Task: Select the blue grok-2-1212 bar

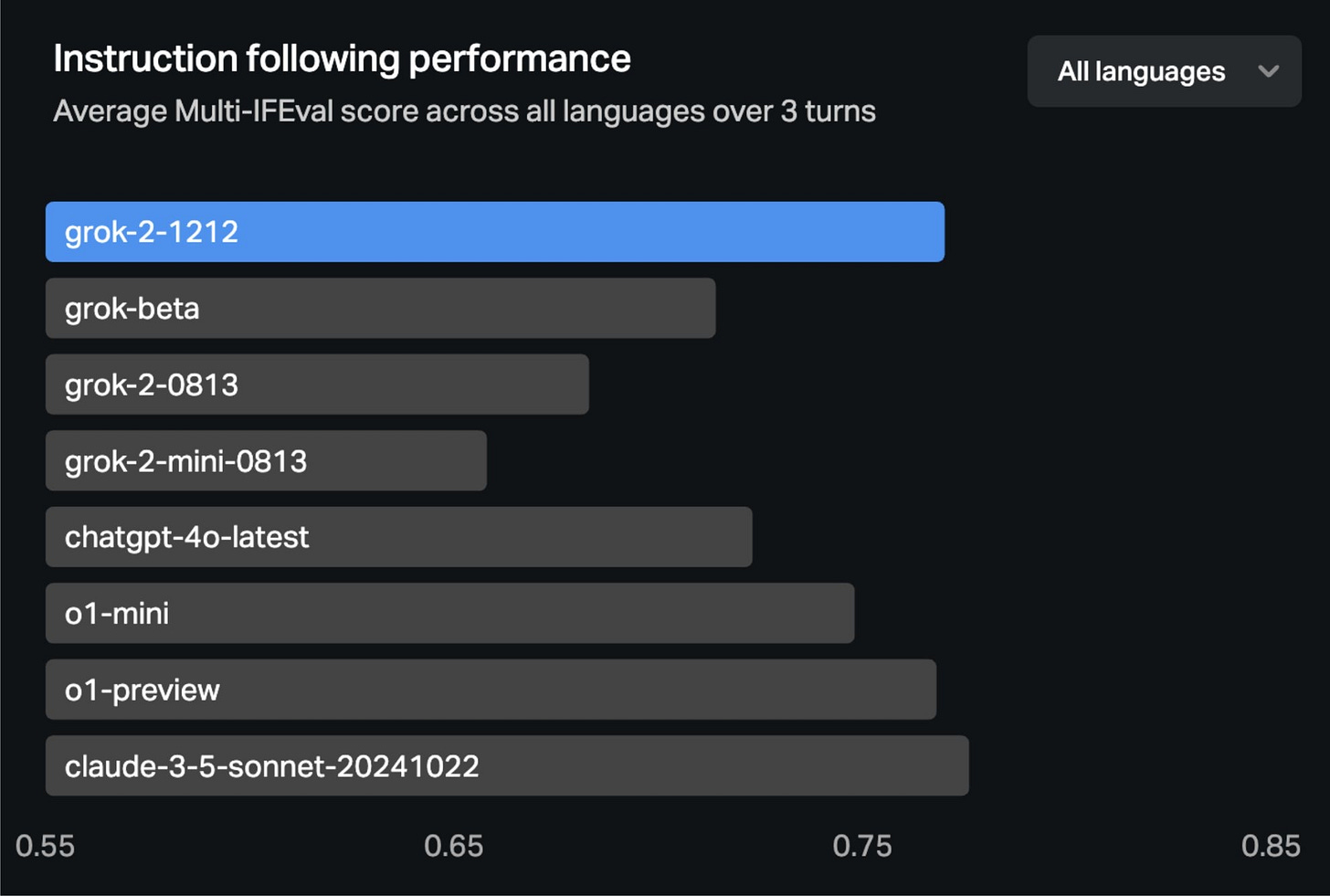Action: 495,232
